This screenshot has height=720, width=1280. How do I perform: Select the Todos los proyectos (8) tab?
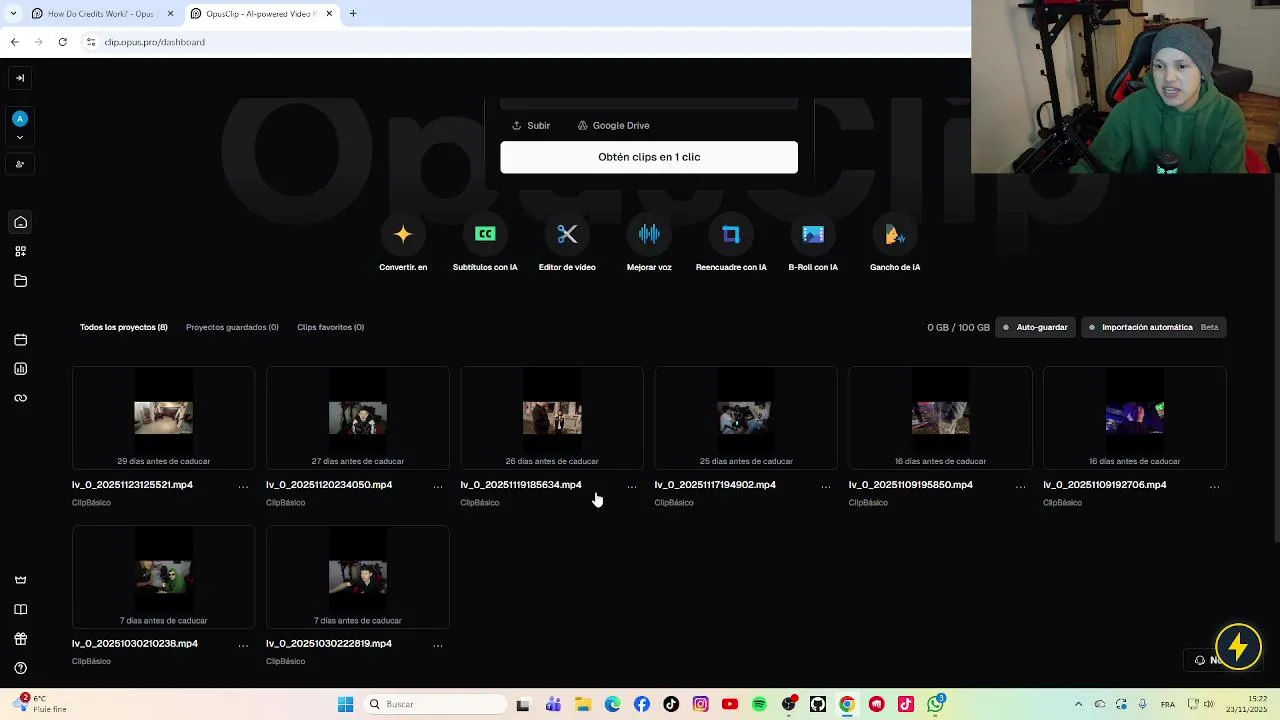click(x=124, y=327)
